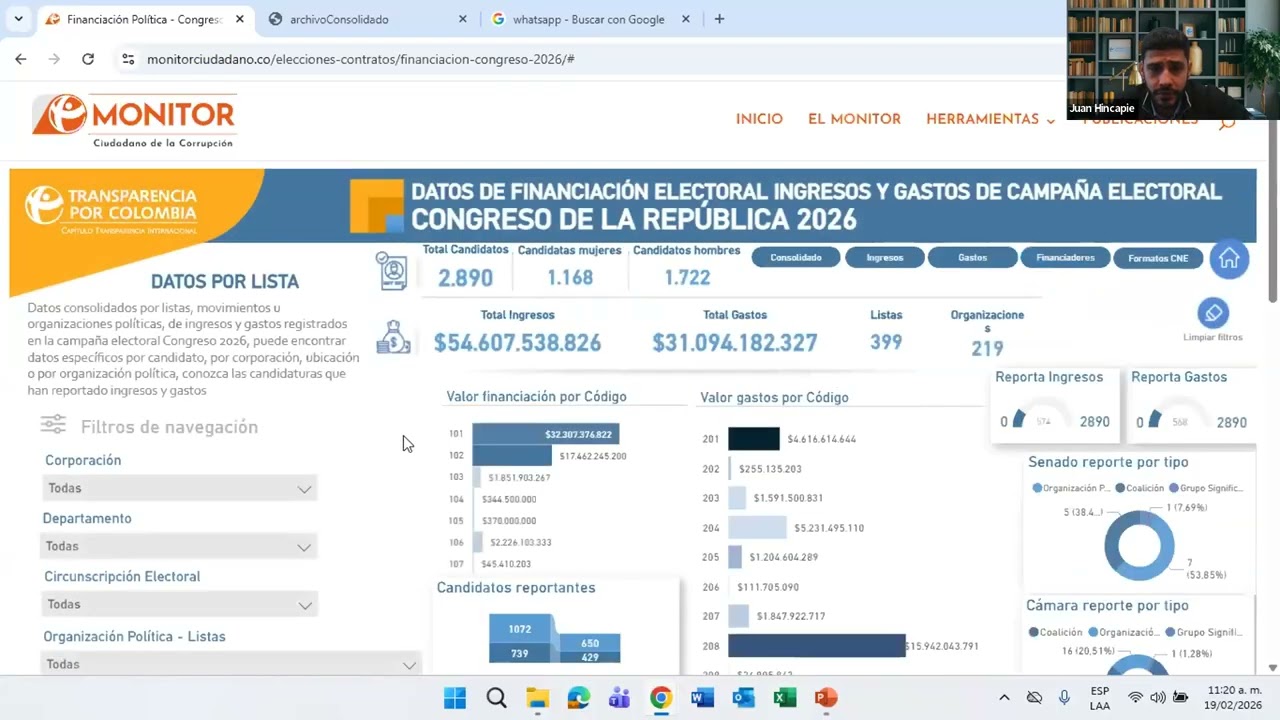Select the Financiadores button
This screenshot has height=720, width=1280.
(x=1065, y=257)
